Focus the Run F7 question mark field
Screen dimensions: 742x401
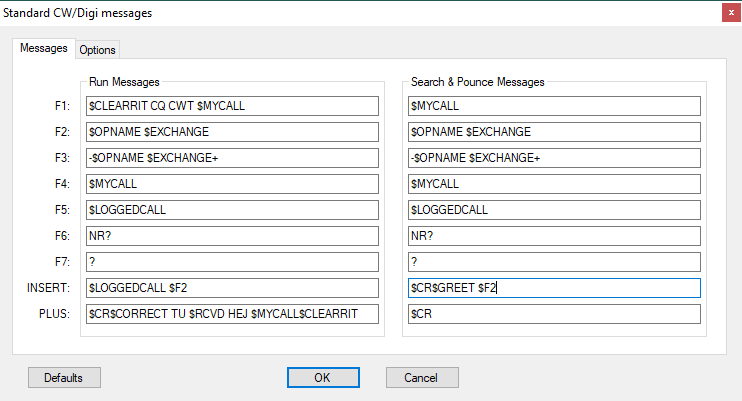pyautogui.click(x=232, y=262)
